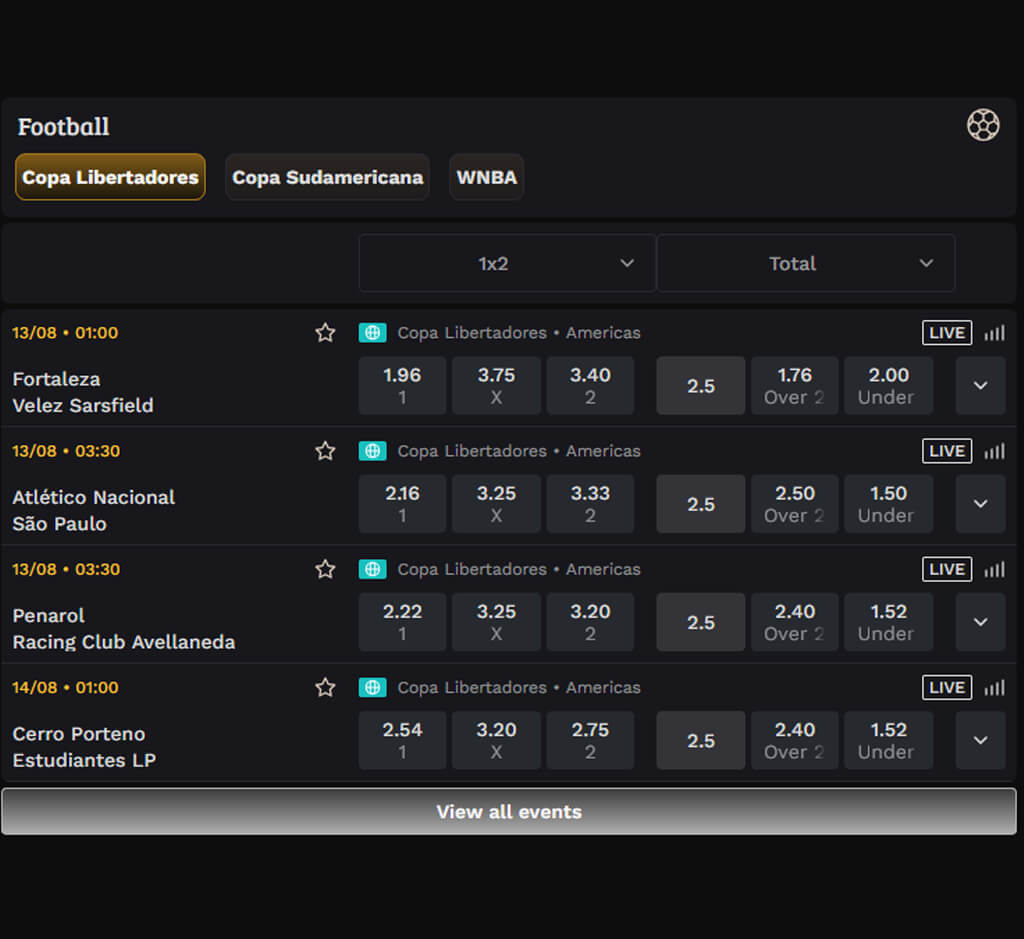Select Under at 2.00 for Fortaleza match
Image resolution: width=1024 pixels, height=939 pixels.
pos(888,386)
